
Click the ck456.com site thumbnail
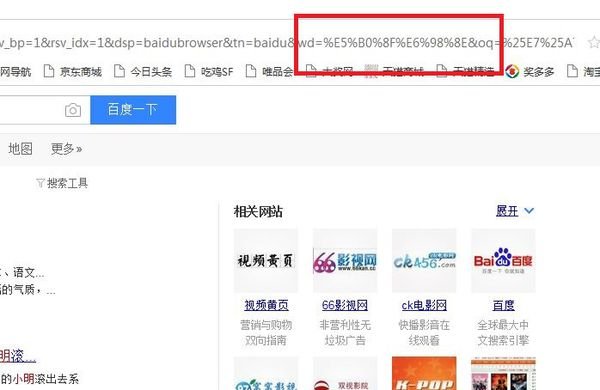pyautogui.click(x=424, y=261)
